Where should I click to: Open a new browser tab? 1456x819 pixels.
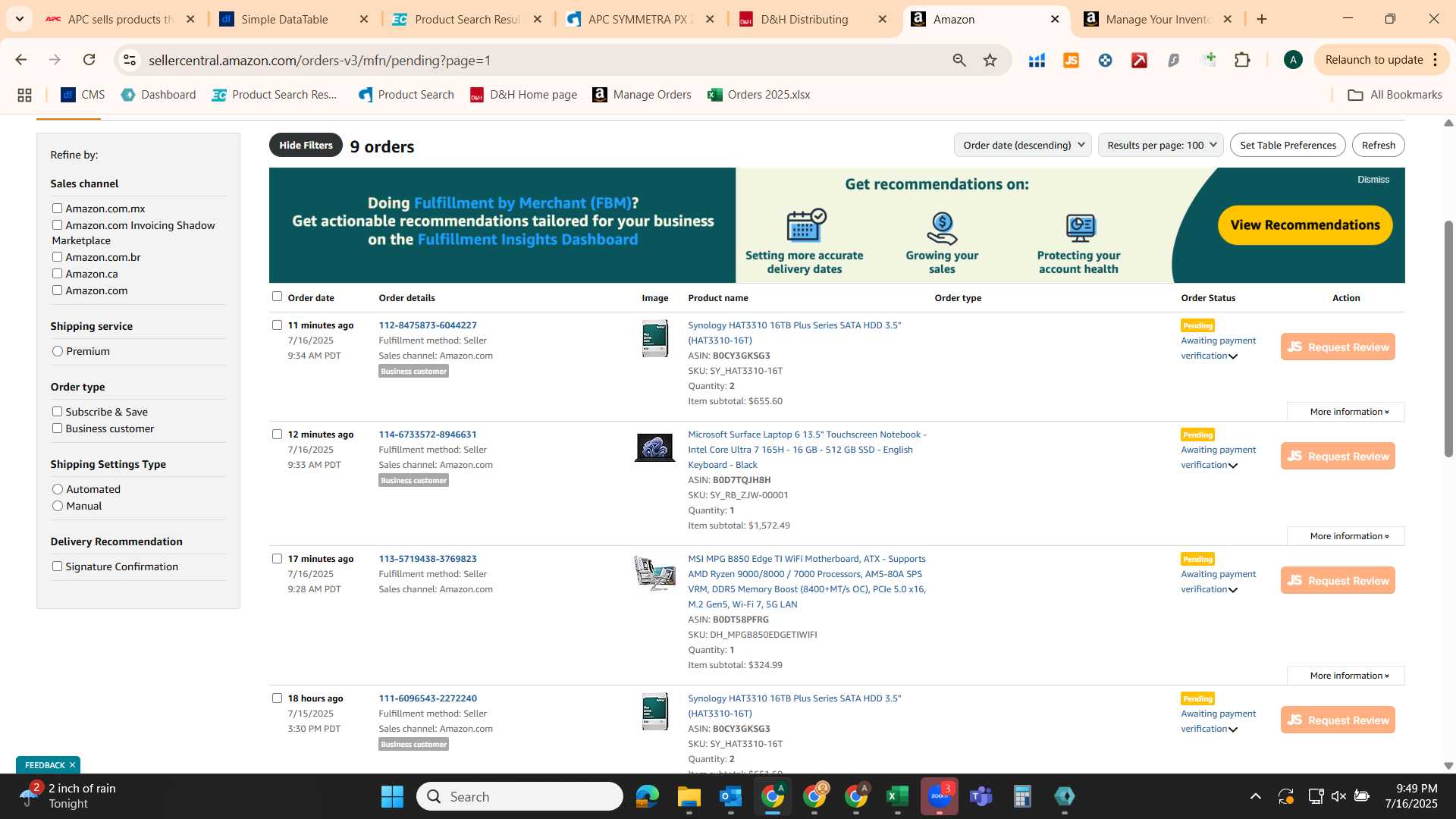1262,19
